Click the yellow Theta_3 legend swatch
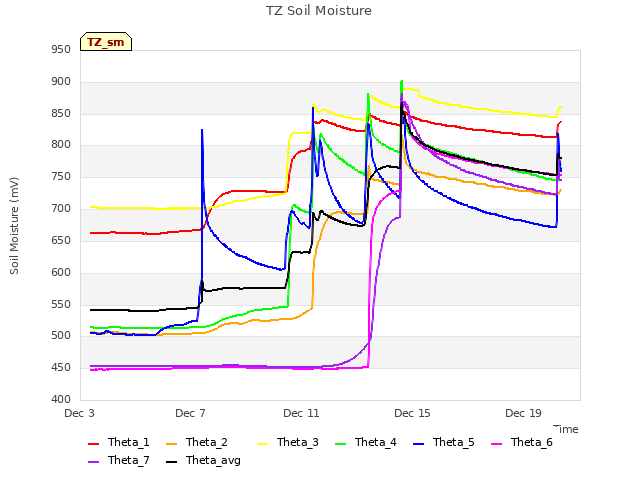640x480 pixels. pyautogui.click(x=262, y=444)
